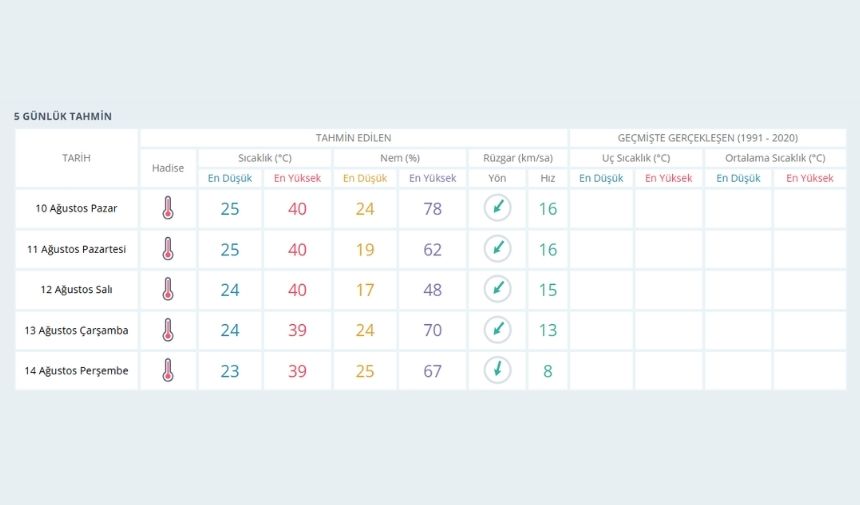This screenshot has height=505, width=860.
Task: Click the thermometer icon for 10 Ağustos Pazar
Action: [x=168, y=208]
